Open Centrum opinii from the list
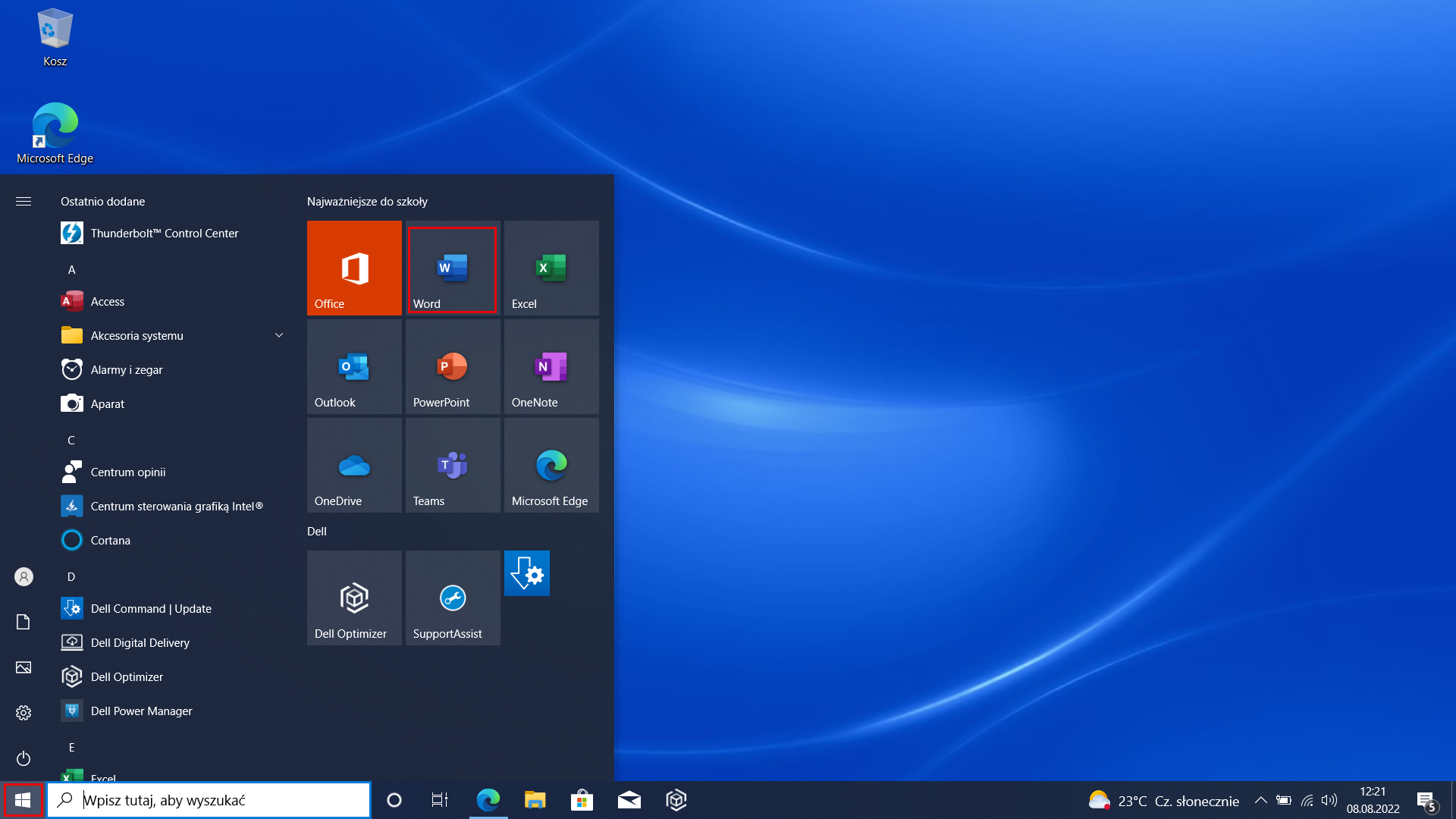The height and width of the screenshot is (819, 1456). pyautogui.click(x=174, y=472)
